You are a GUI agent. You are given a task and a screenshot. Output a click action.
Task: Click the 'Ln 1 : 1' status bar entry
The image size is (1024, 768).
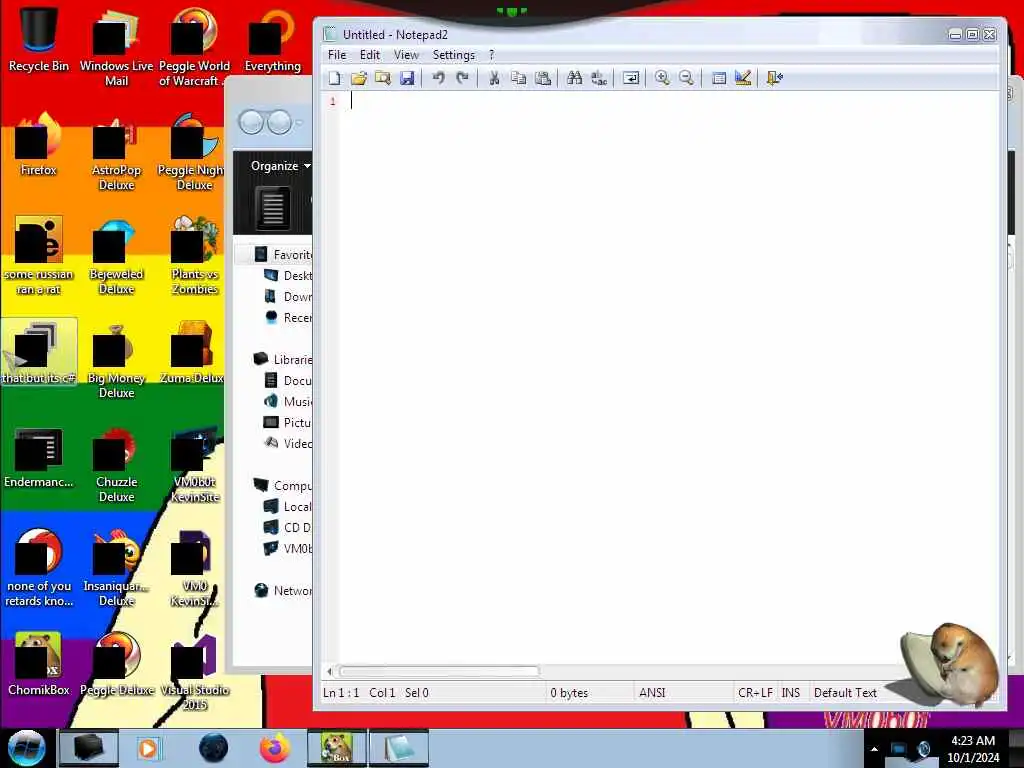click(x=342, y=693)
